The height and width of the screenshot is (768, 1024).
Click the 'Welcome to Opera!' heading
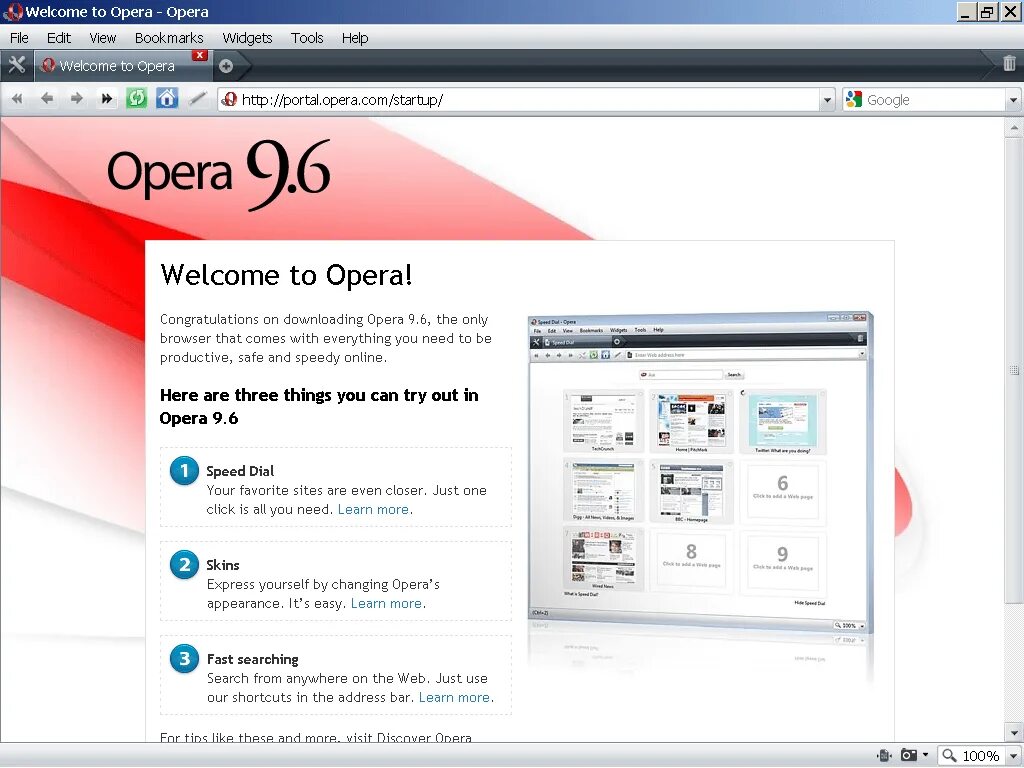click(x=286, y=274)
